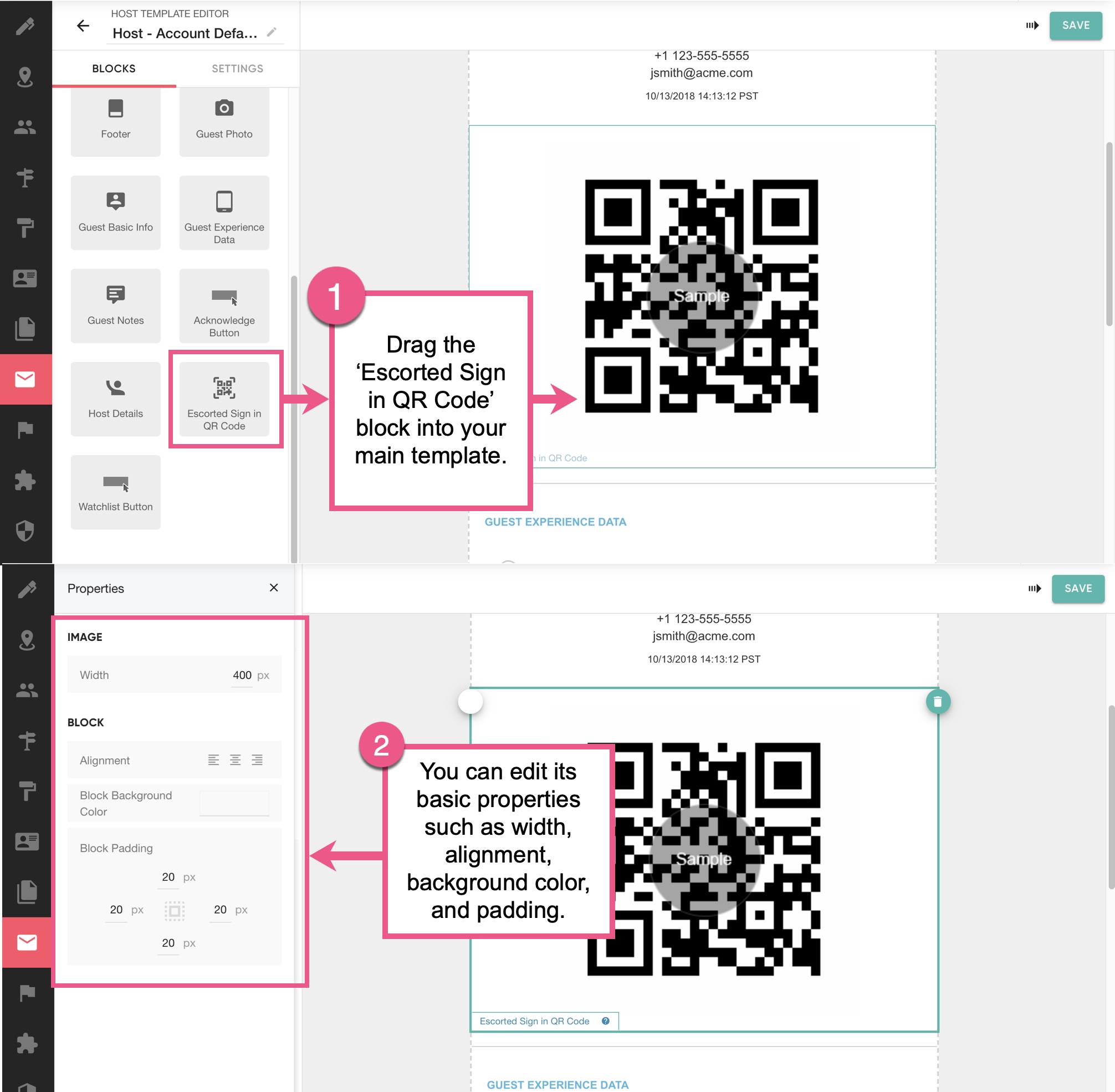1115x1092 pixels.
Task: Set block alignment to left
Action: pos(213,760)
